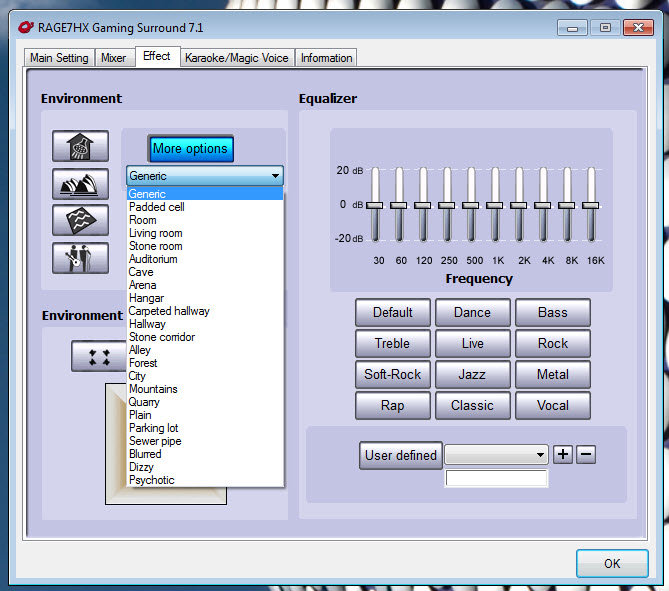The image size is (669, 591).
Task: Apply the Default equalizer preset
Action: point(393,312)
